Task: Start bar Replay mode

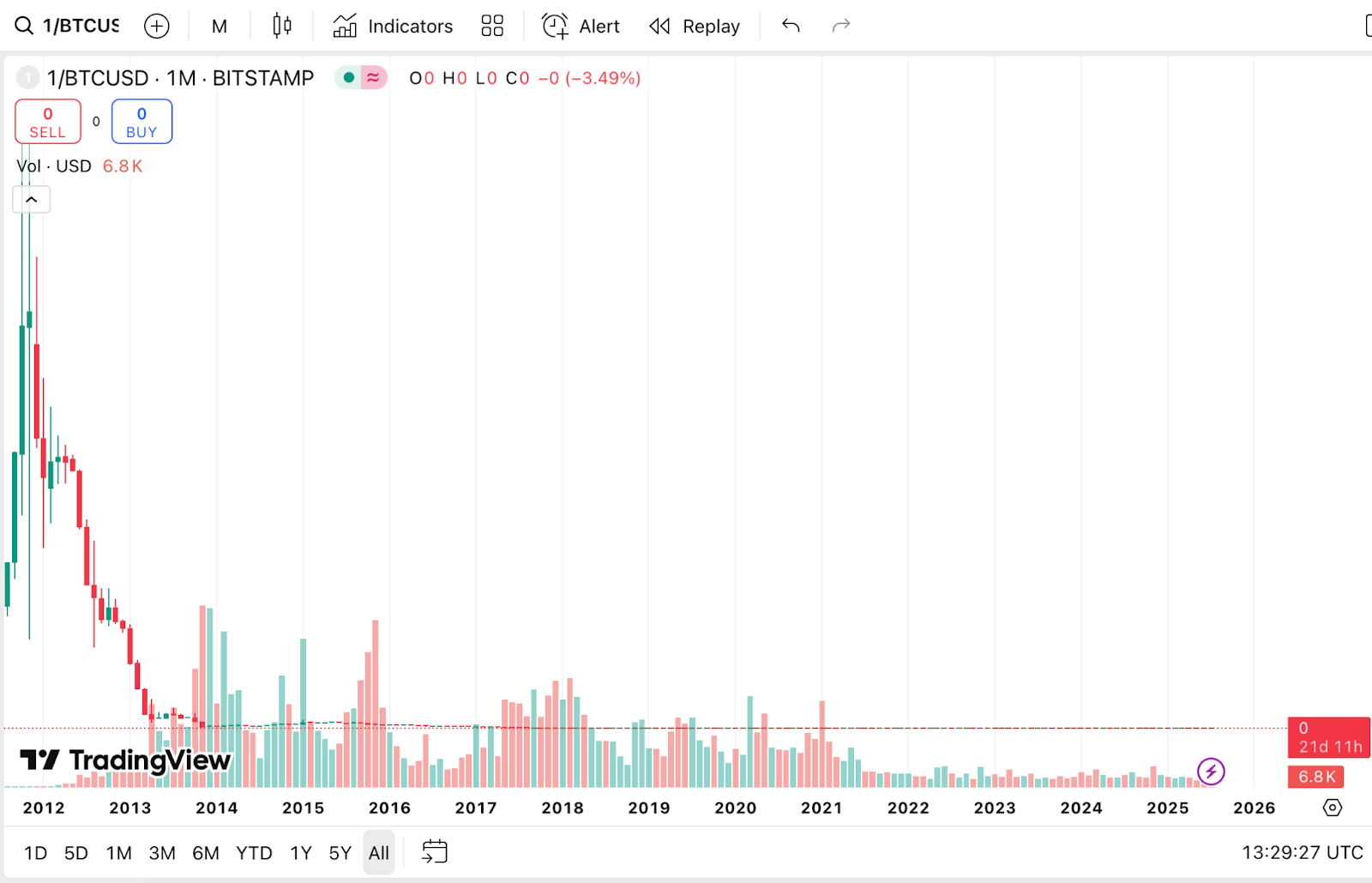Action: click(x=695, y=26)
